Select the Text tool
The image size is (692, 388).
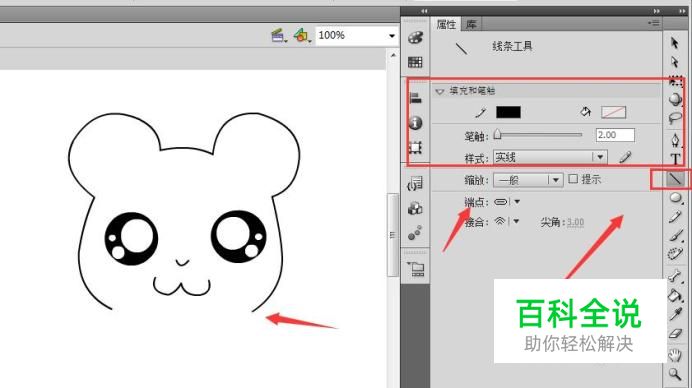click(x=675, y=159)
